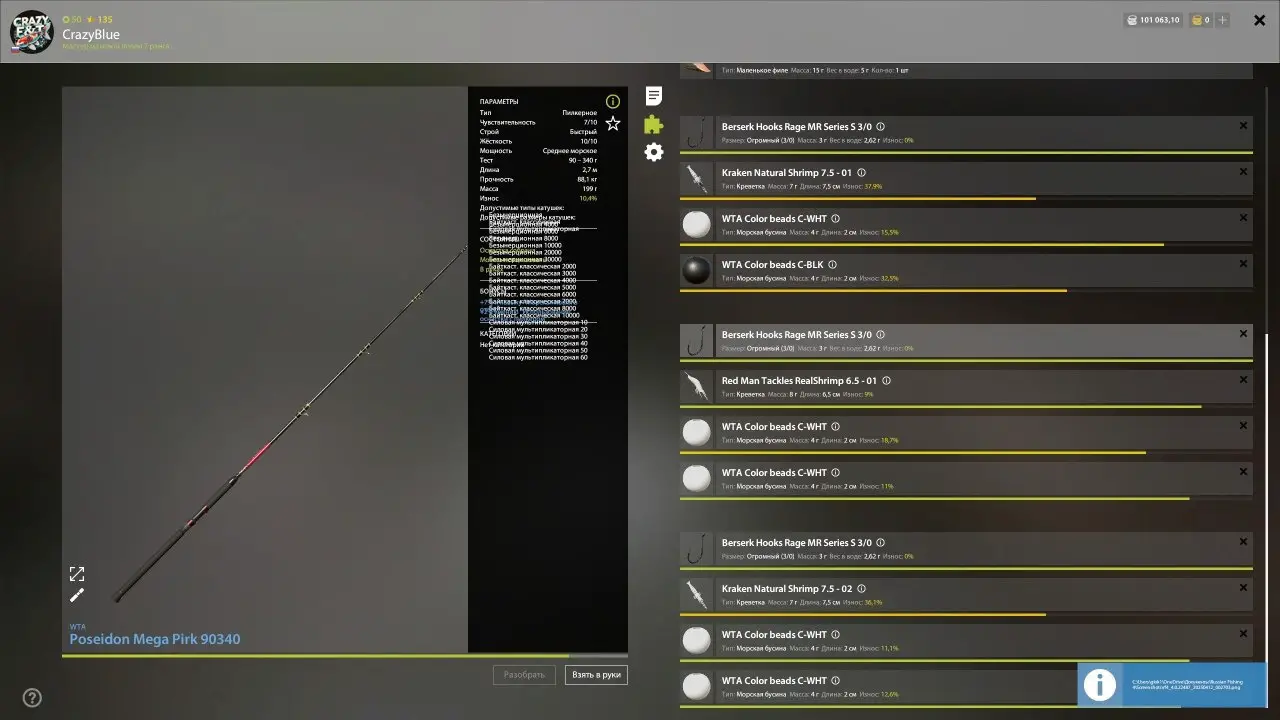Select the Kraken Natural Shrimp 7.5 - 01 thumbnail
Image resolution: width=1280 pixels, height=720 pixels.
click(696, 179)
